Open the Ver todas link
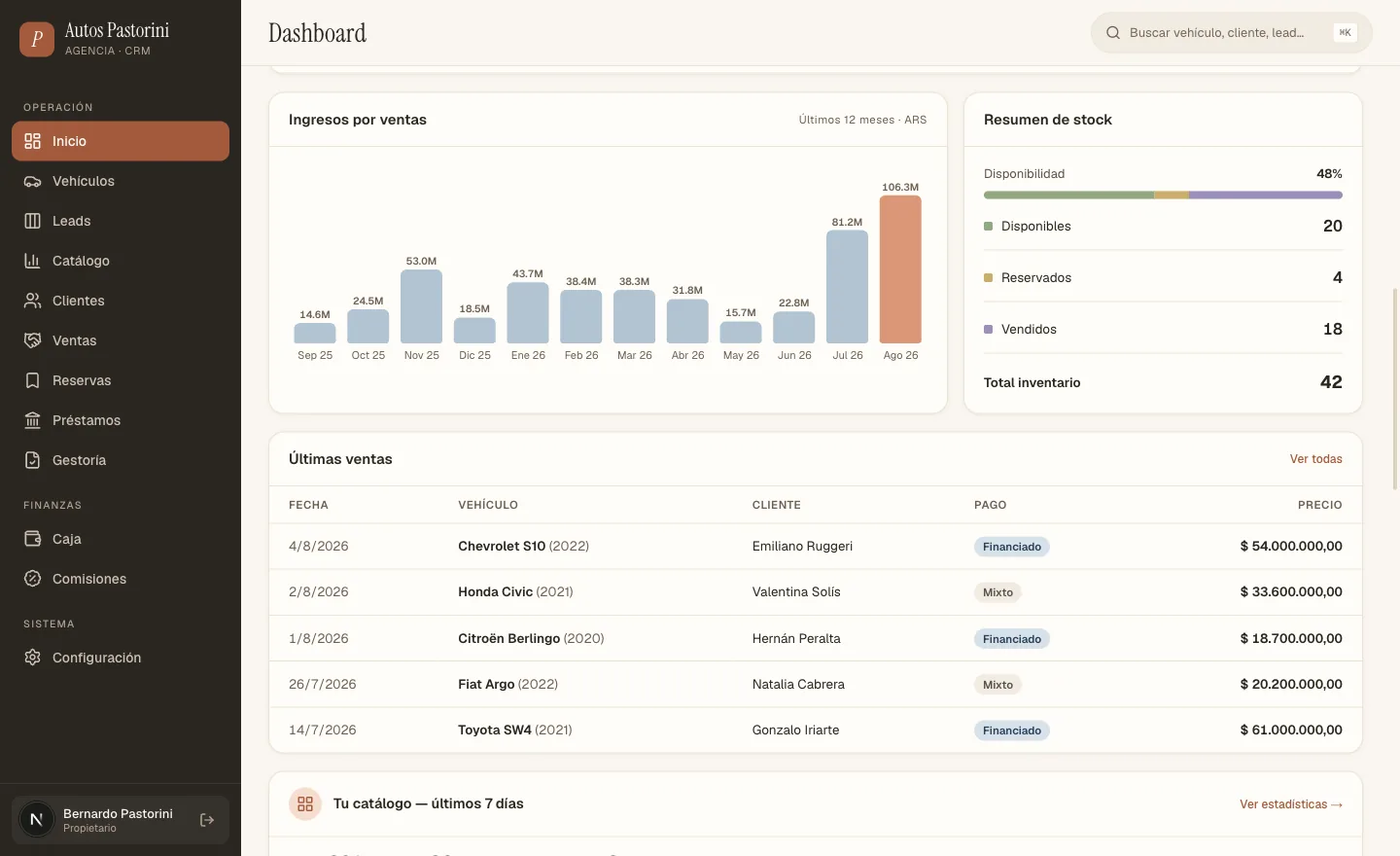 1315,459
